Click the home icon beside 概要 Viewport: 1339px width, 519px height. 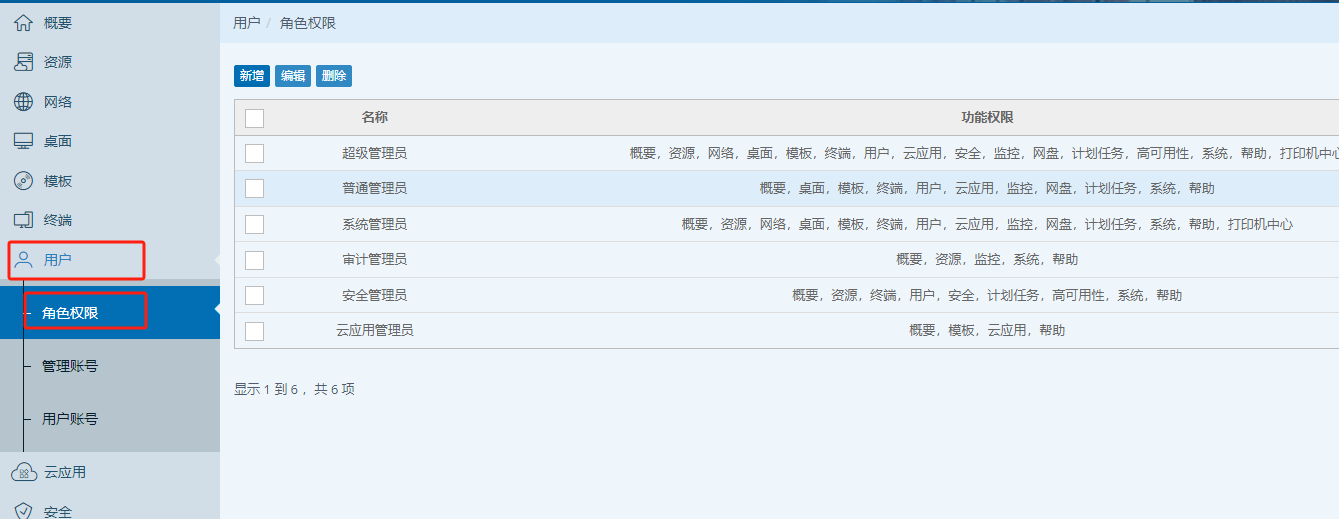(23, 23)
